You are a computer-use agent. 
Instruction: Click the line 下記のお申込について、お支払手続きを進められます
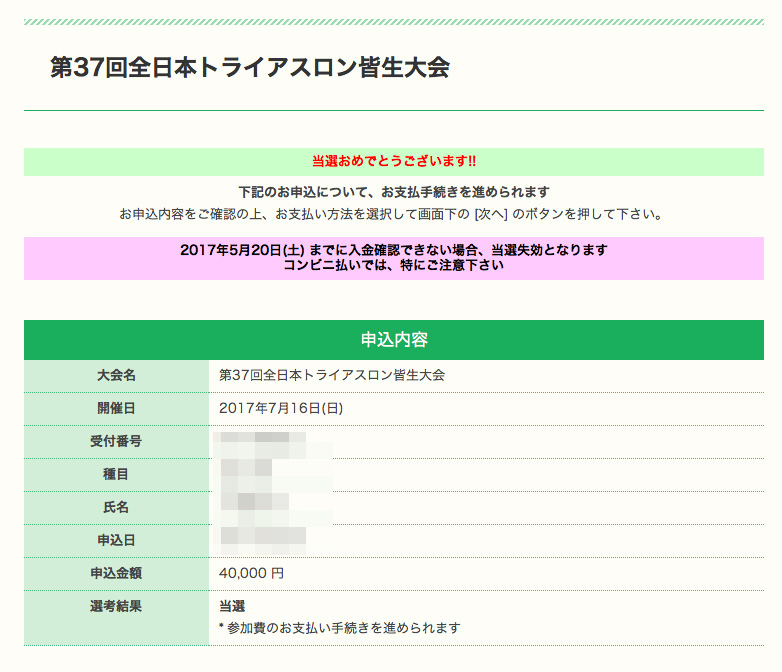[x=394, y=192]
